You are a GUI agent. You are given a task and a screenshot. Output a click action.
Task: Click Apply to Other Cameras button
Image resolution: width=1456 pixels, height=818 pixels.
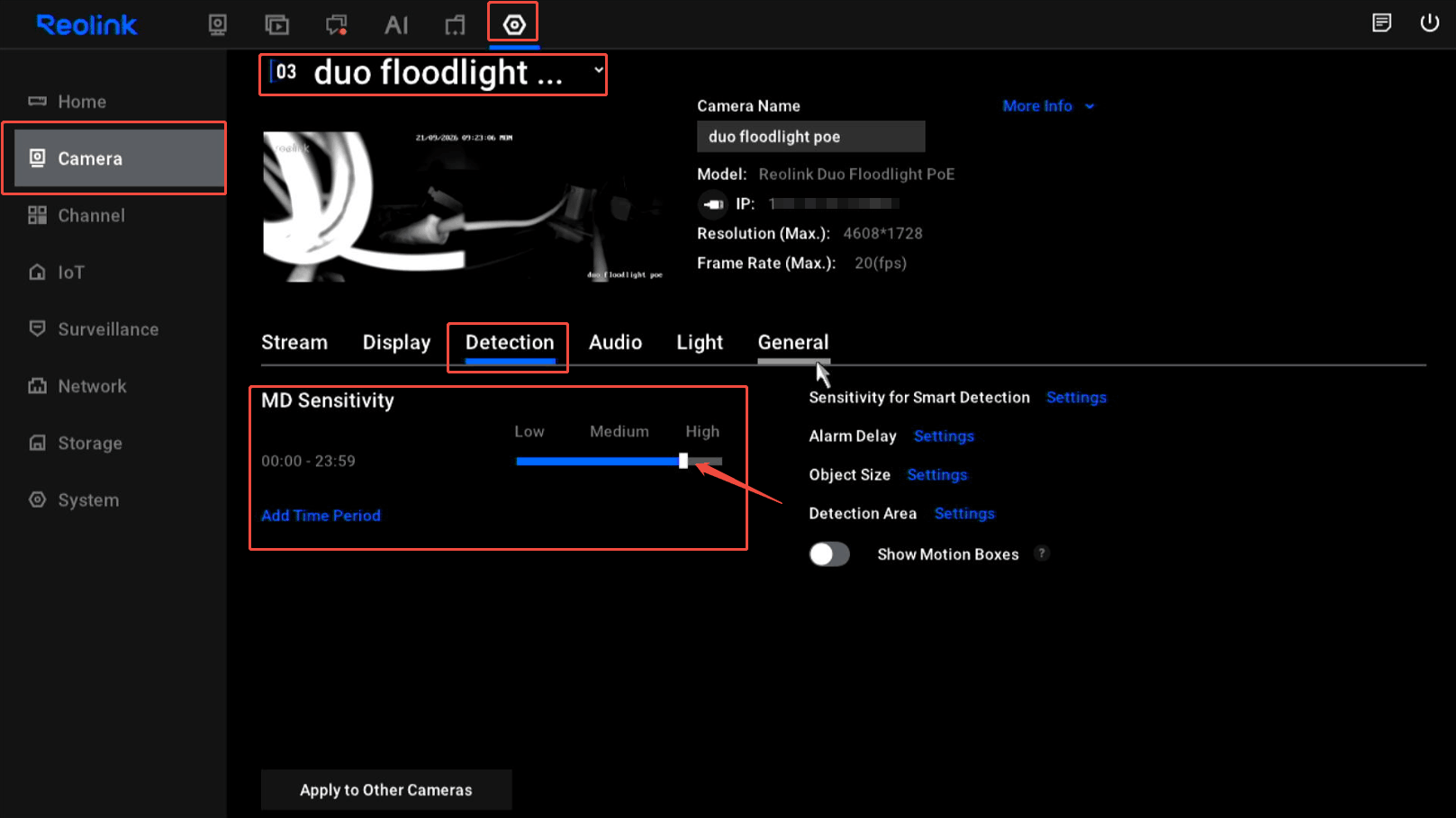[386, 790]
